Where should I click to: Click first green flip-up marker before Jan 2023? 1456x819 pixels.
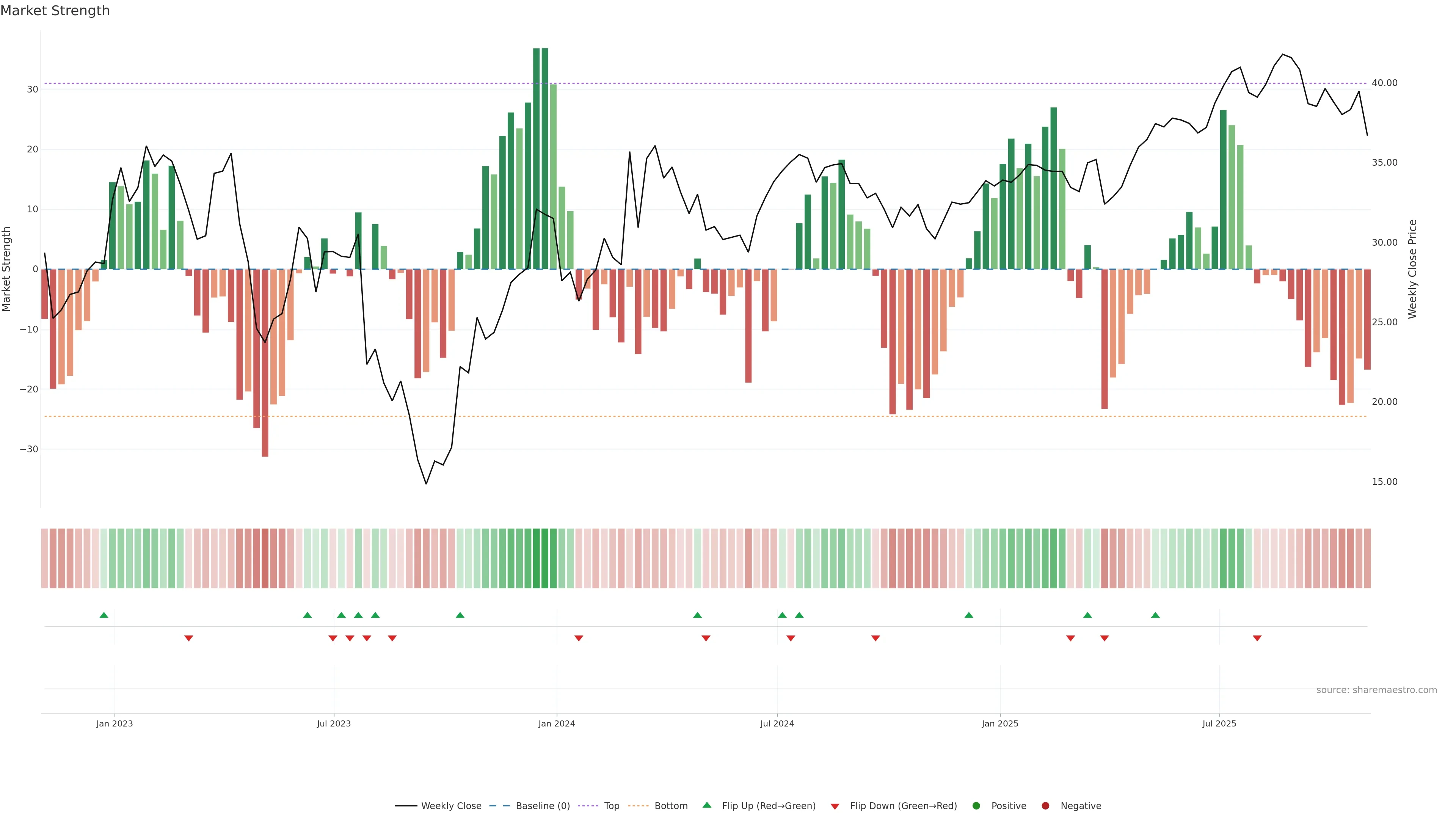[x=104, y=615]
